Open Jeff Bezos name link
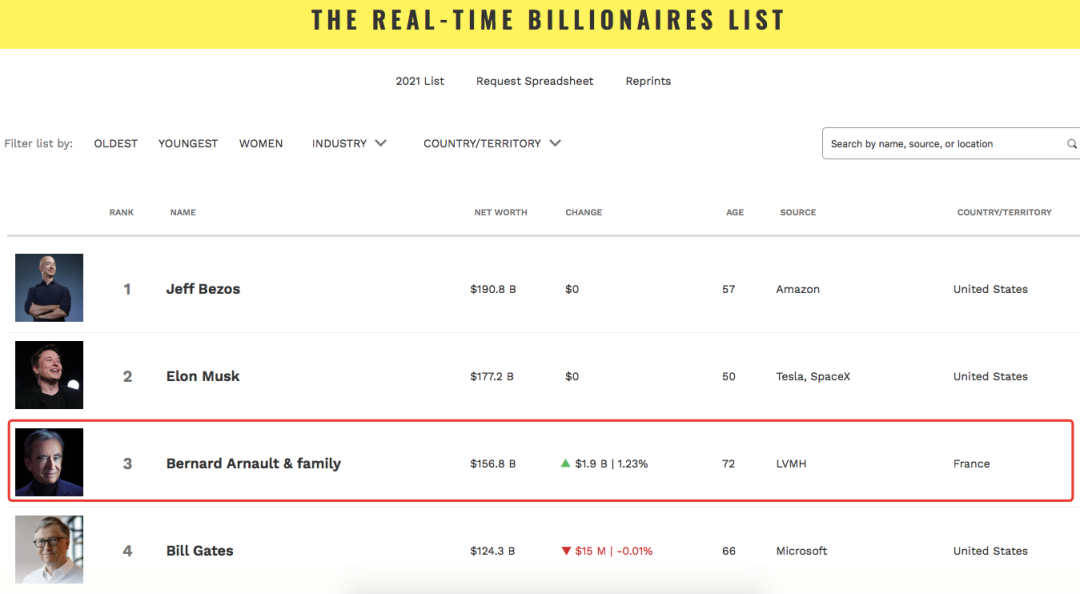Screen dimensions: 1080x594 [203, 289]
